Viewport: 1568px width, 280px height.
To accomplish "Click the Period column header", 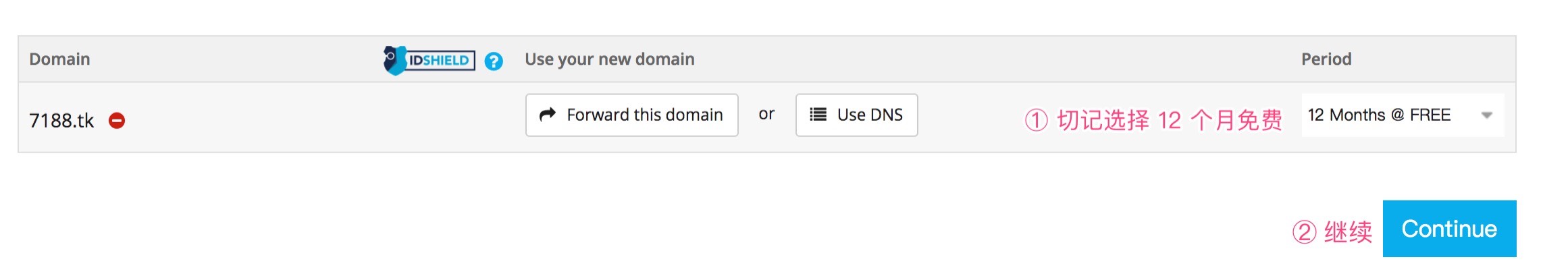I will click(1326, 59).
